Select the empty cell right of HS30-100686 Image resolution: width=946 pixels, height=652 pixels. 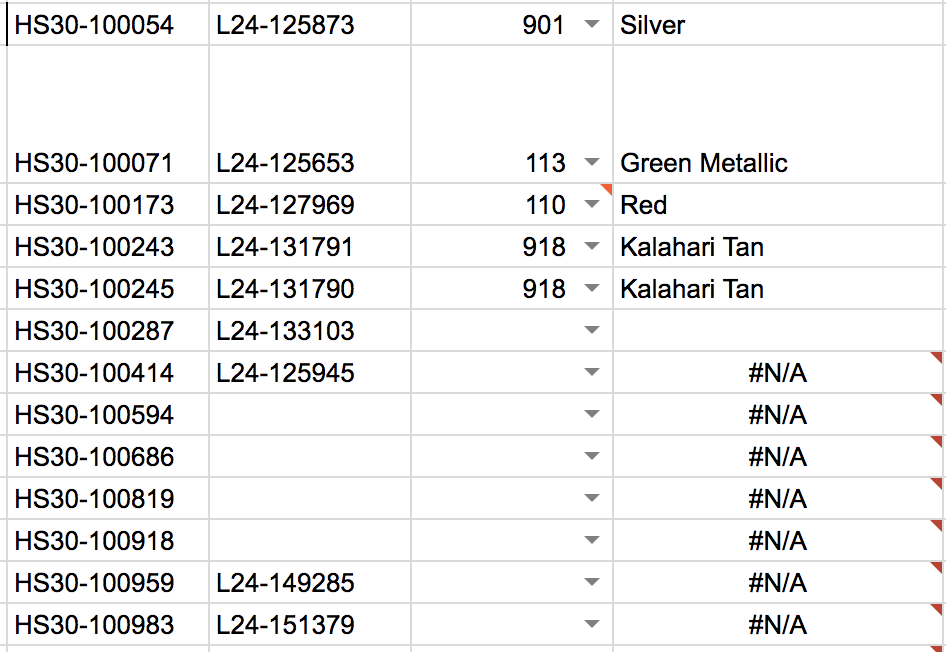click(x=310, y=457)
